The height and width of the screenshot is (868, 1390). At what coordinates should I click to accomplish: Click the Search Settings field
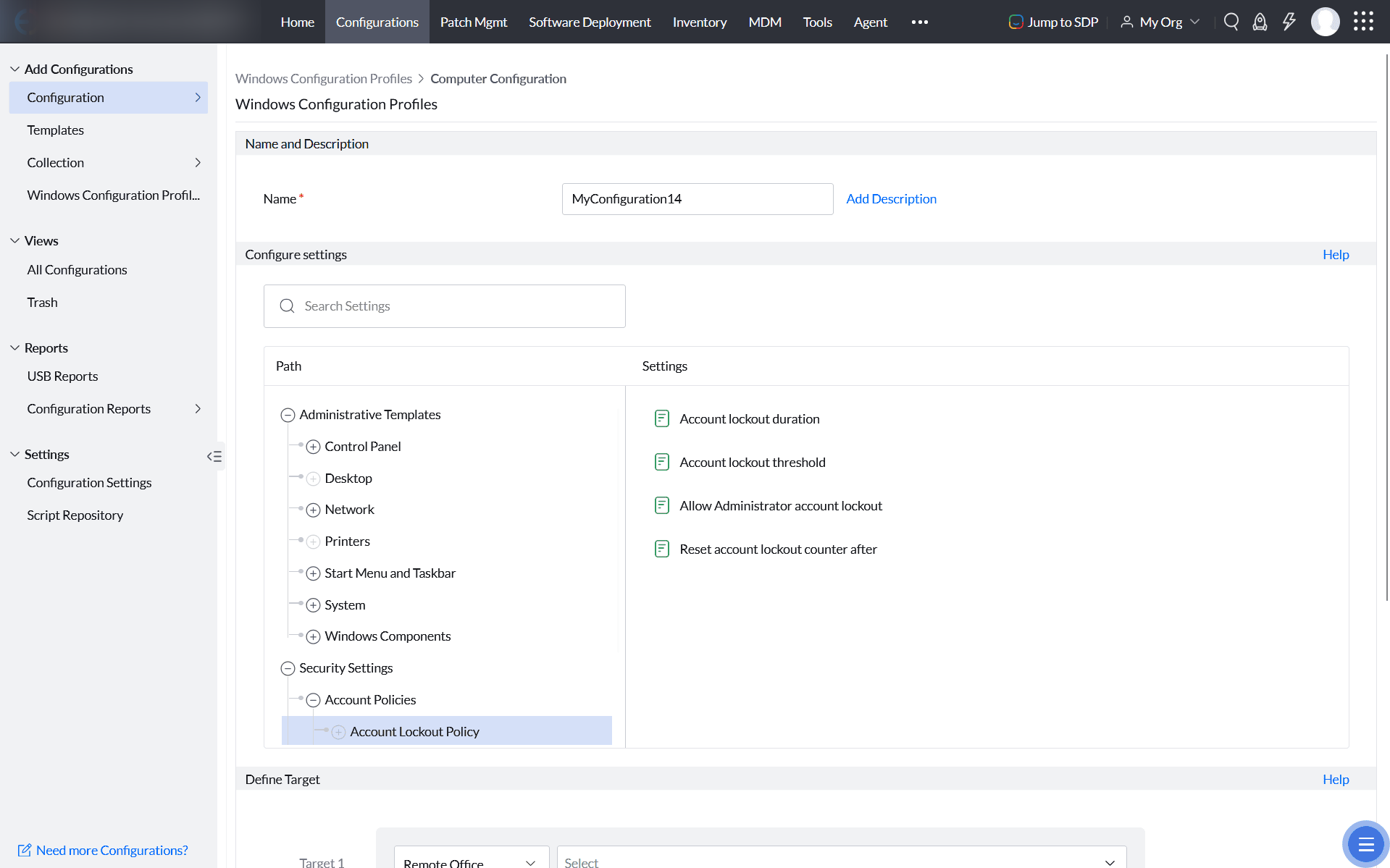[x=445, y=306]
